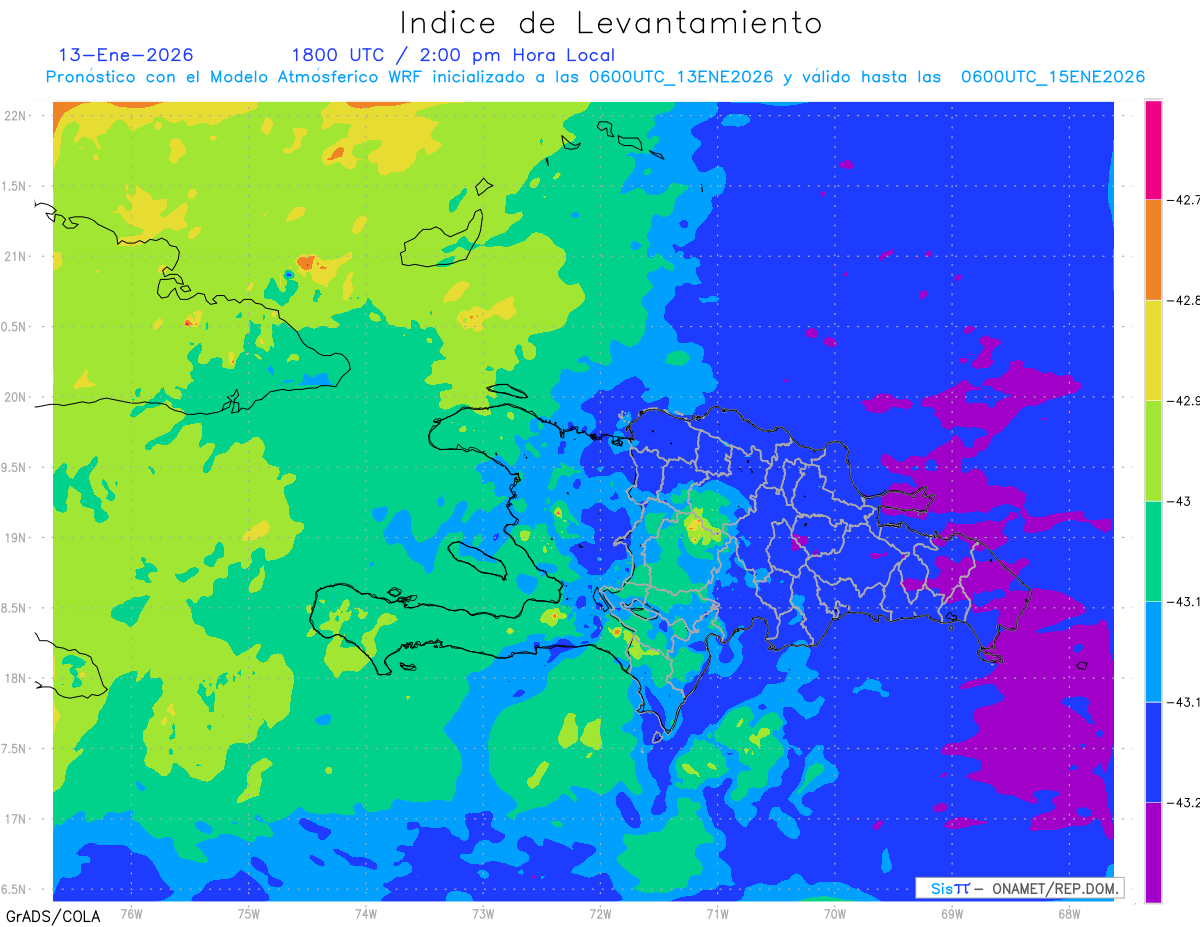Click the '71W' longitude label
Screen dimensions: 1200x927
click(717, 913)
